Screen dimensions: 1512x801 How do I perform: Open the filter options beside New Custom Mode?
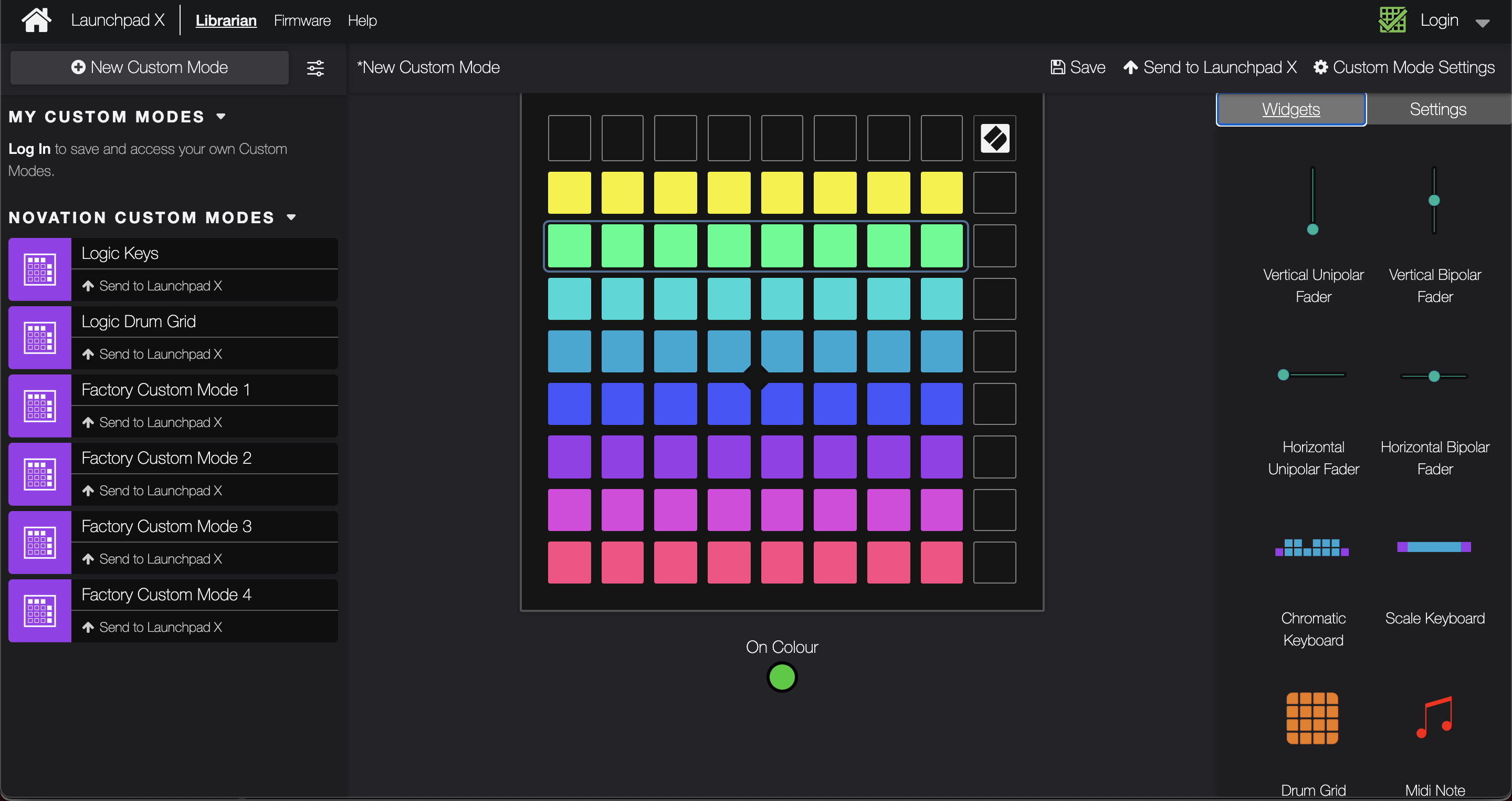pyautogui.click(x=315, y=68)
